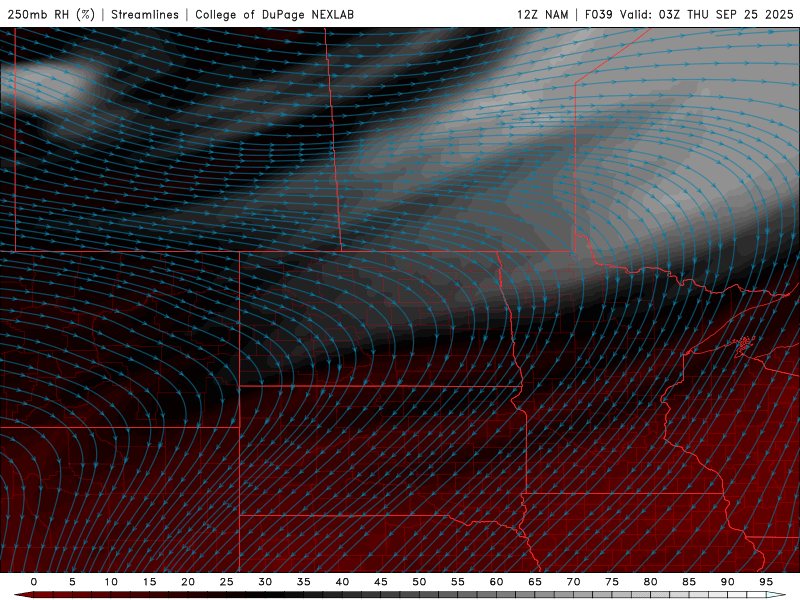Click the colorbar label "45"

pos(381,582)
